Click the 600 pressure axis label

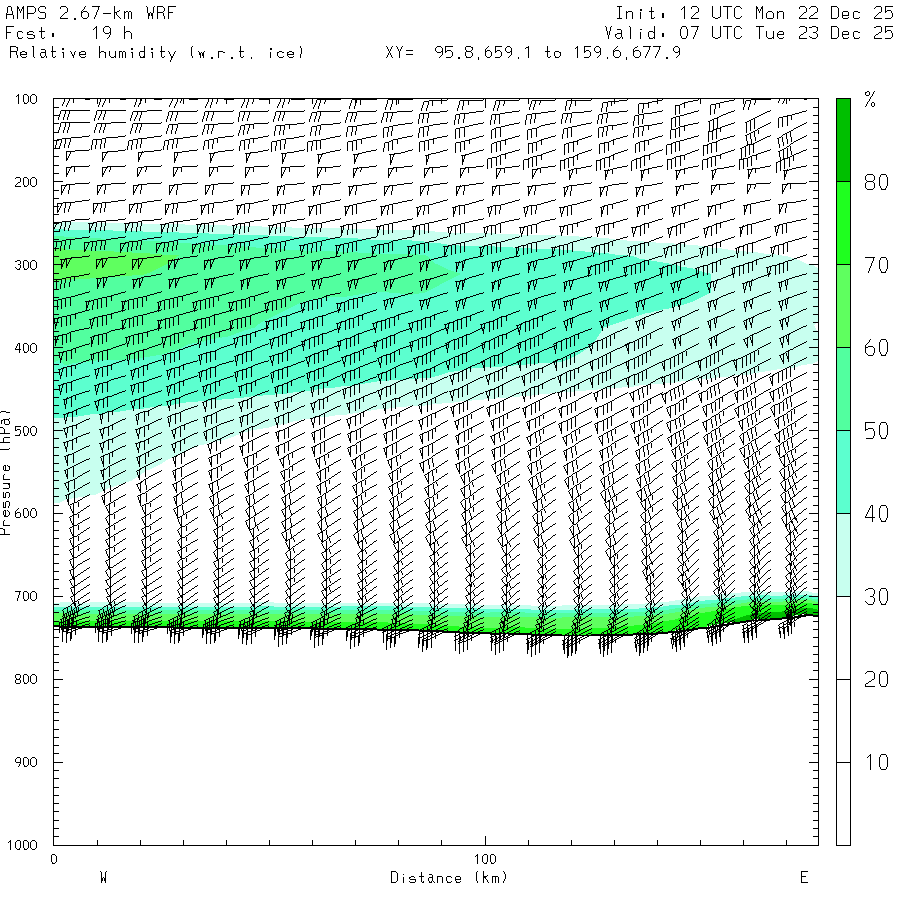26,514
